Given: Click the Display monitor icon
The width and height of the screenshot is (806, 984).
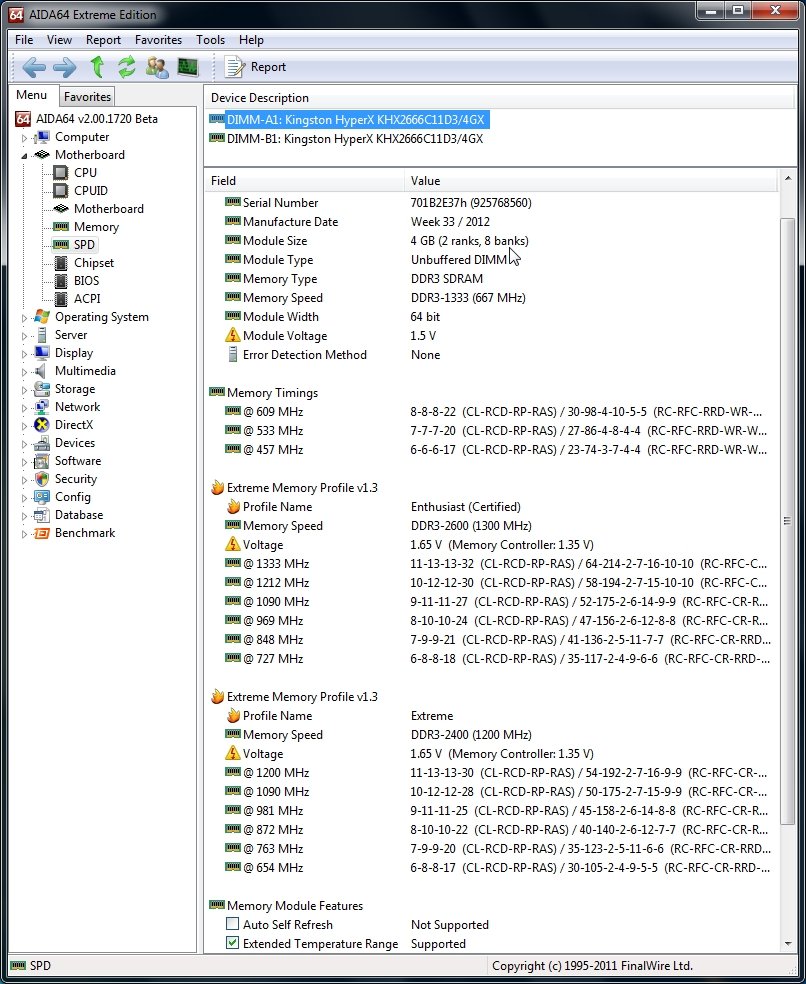Looking at the screenshot, I should (x=42, y=353).
